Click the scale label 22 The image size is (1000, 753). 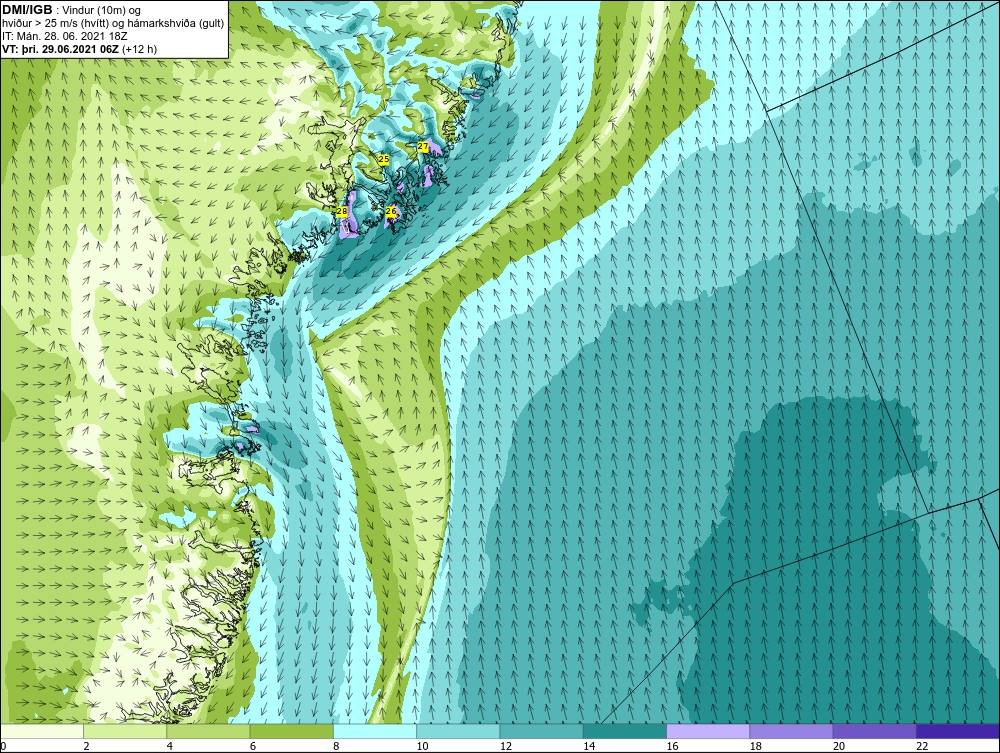pos(922,746)
